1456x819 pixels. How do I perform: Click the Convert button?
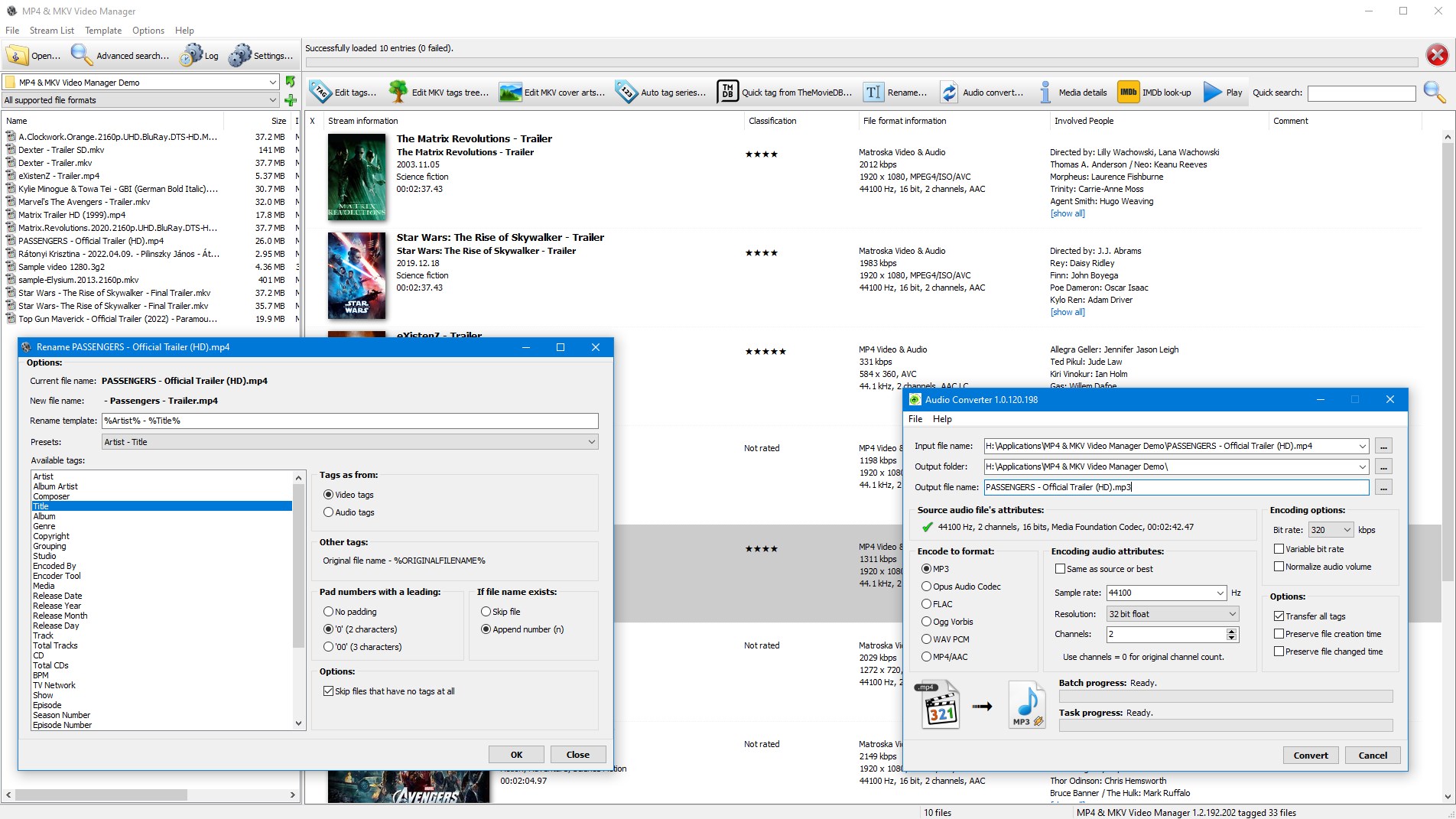(1311, 756)
